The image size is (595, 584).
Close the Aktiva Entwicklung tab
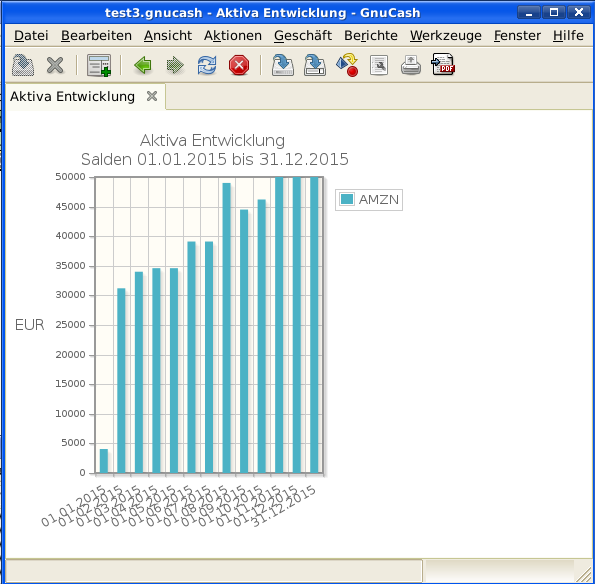(x=152, y=96)
